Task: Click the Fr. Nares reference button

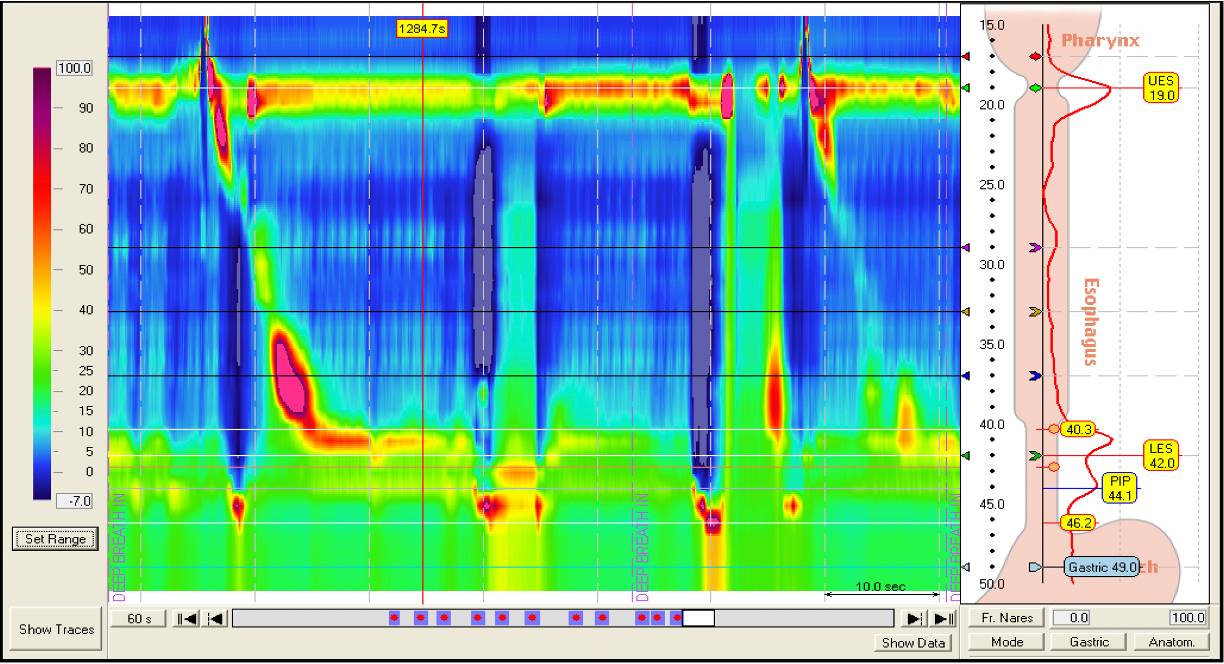Action: (1006, 618)
